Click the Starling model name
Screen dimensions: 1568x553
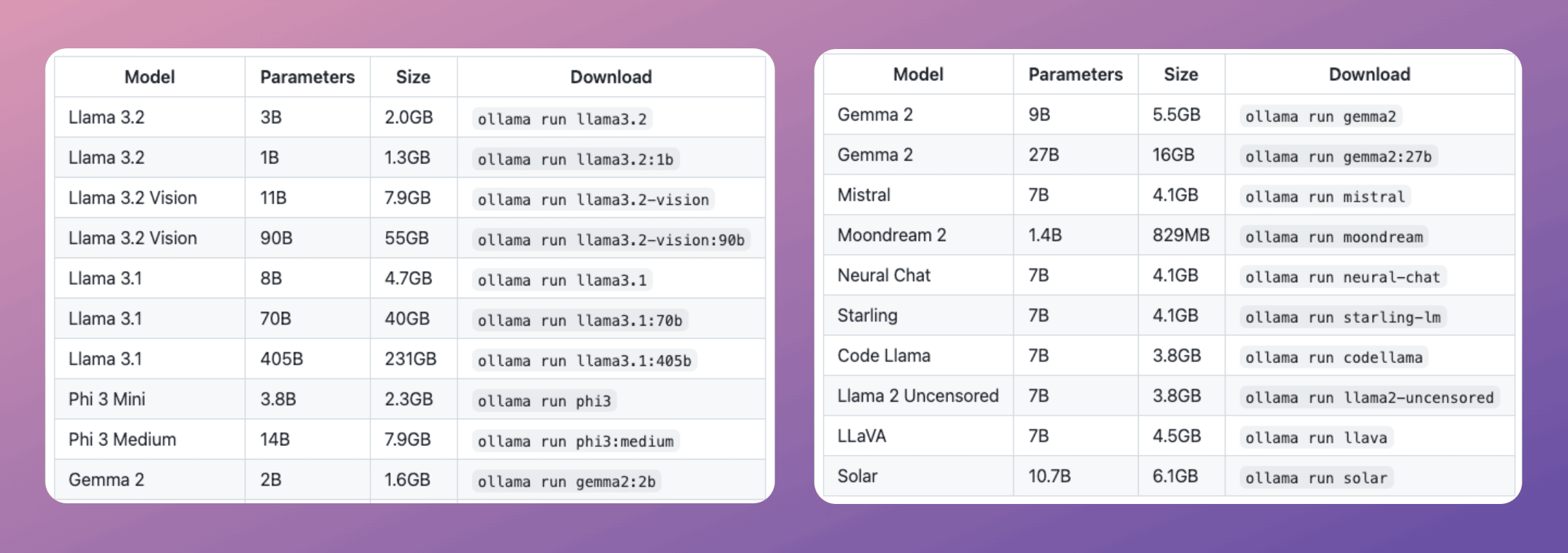pyautogui.click(x=867, y=315)
